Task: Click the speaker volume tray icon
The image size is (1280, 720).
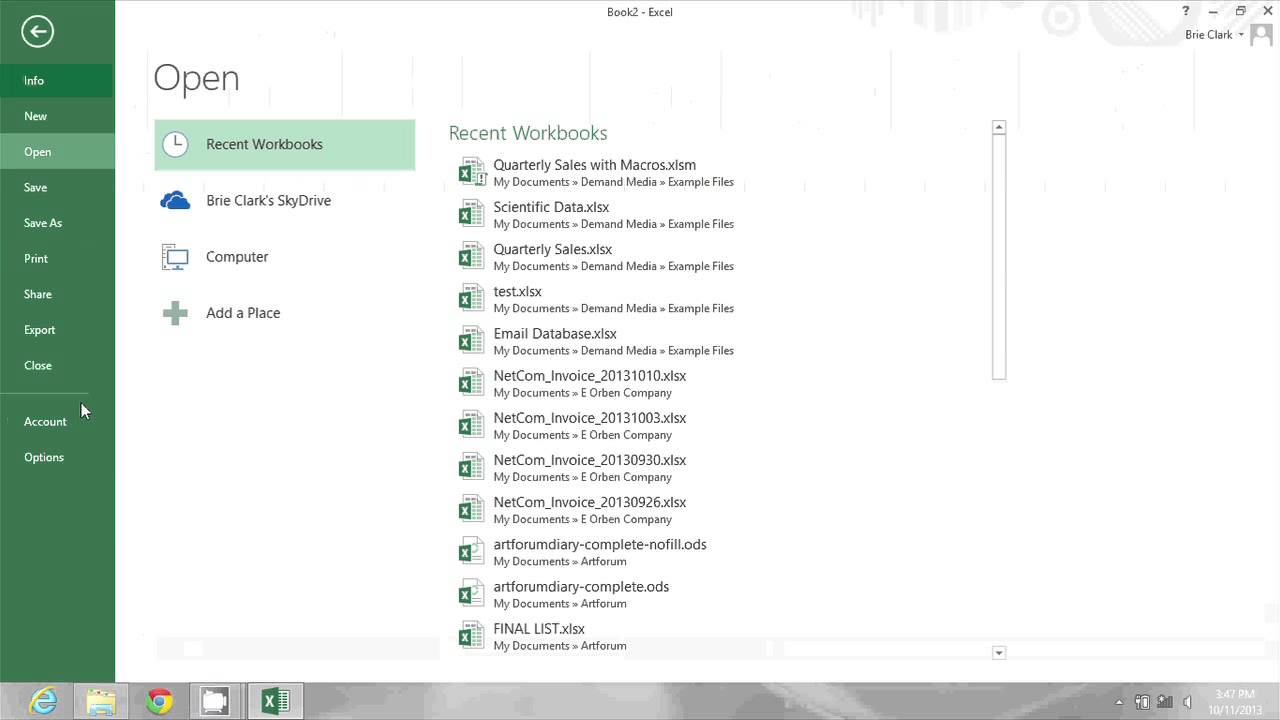Action: [x=1187, y=702]
